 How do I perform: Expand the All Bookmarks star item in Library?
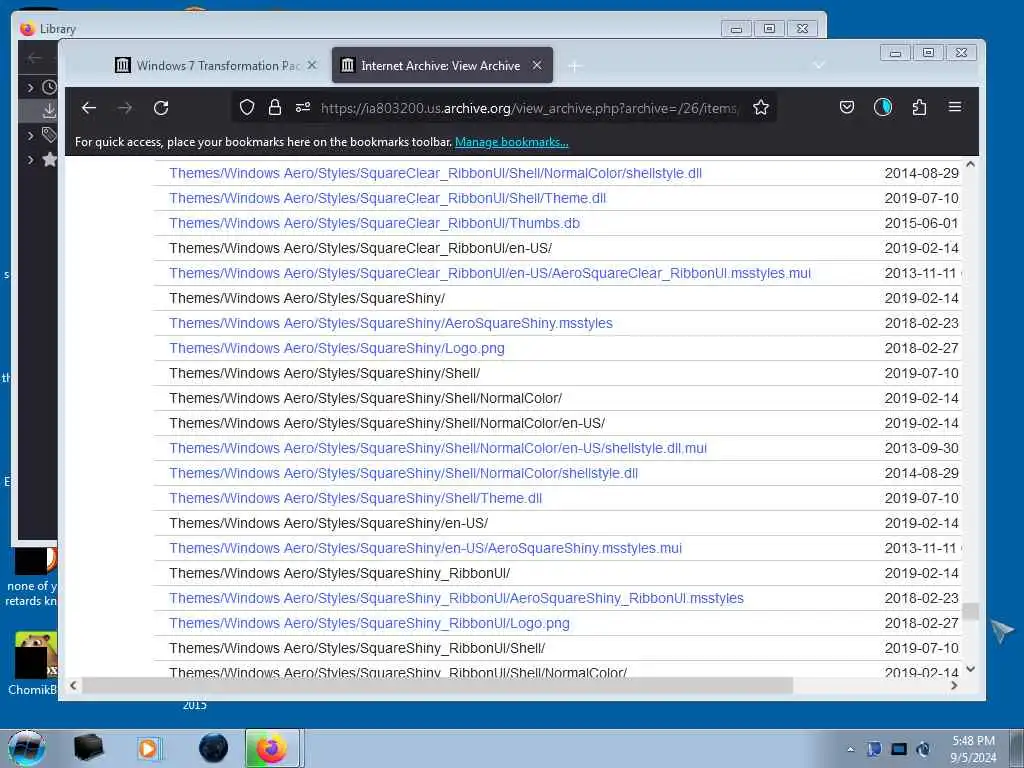pyautogui.click(x=30, y=159)
